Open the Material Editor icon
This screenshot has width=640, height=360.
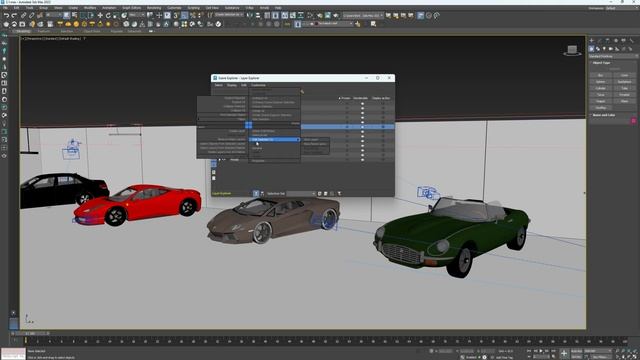[x=310, y=16]
